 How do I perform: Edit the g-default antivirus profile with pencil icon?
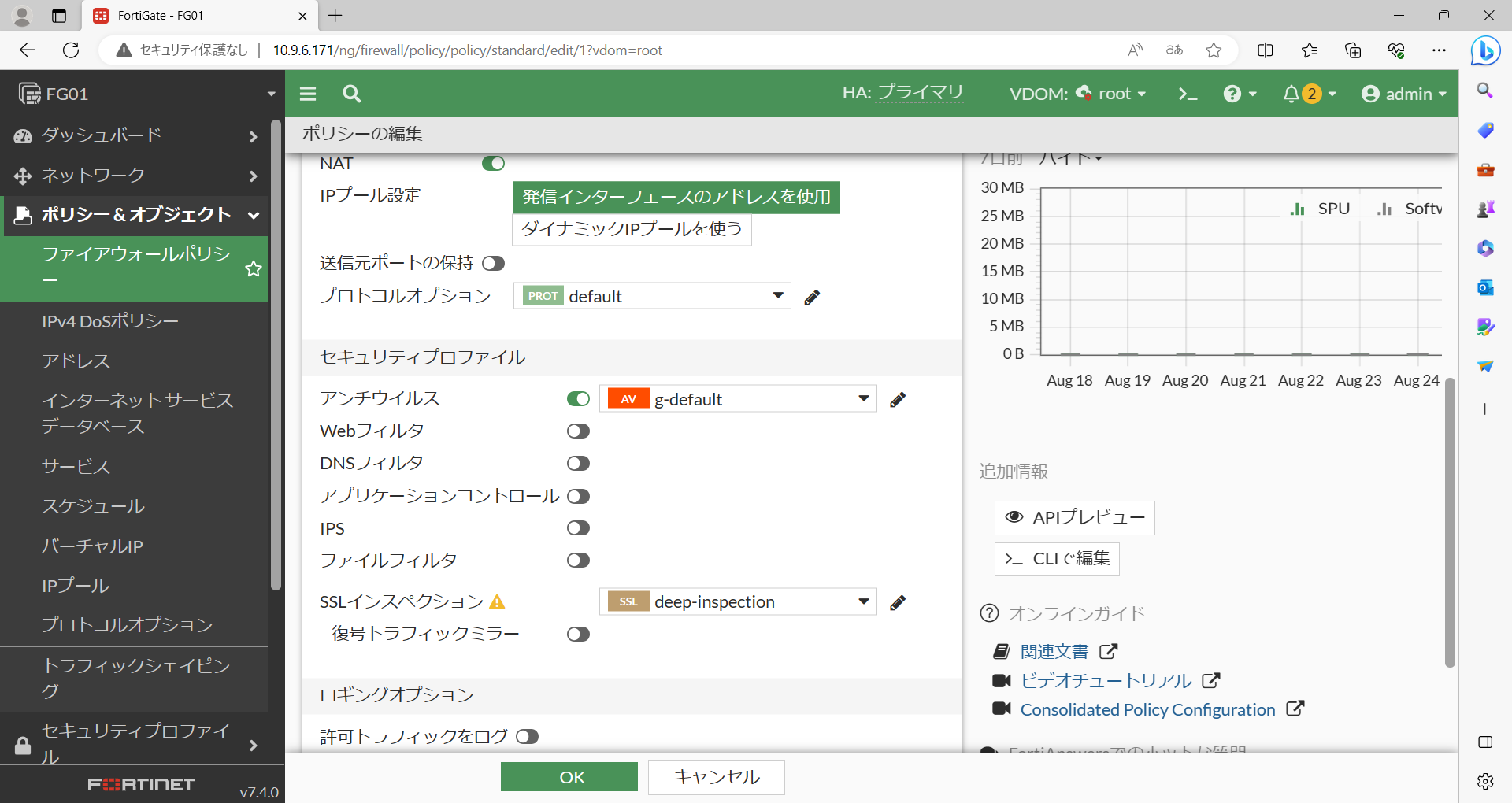[x=898, y=399]
